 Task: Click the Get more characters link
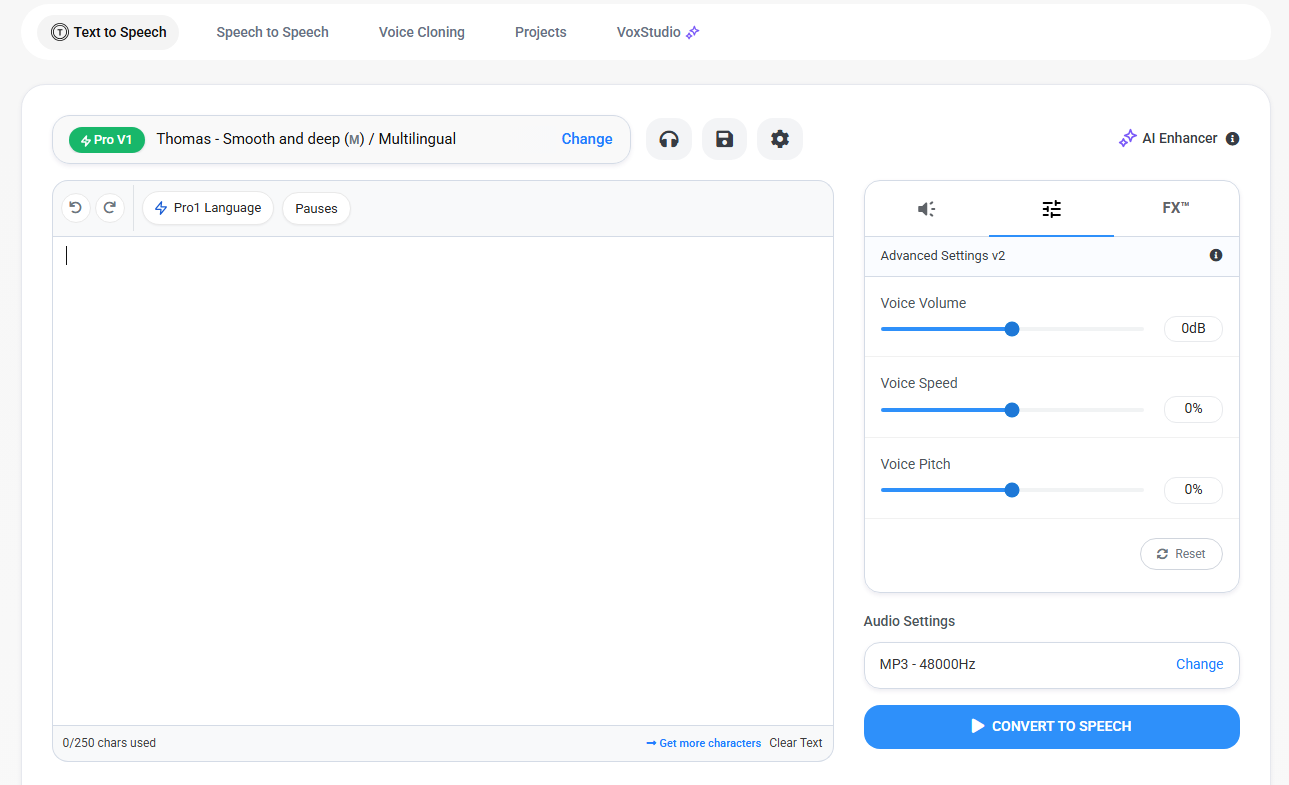click(704, 743)
